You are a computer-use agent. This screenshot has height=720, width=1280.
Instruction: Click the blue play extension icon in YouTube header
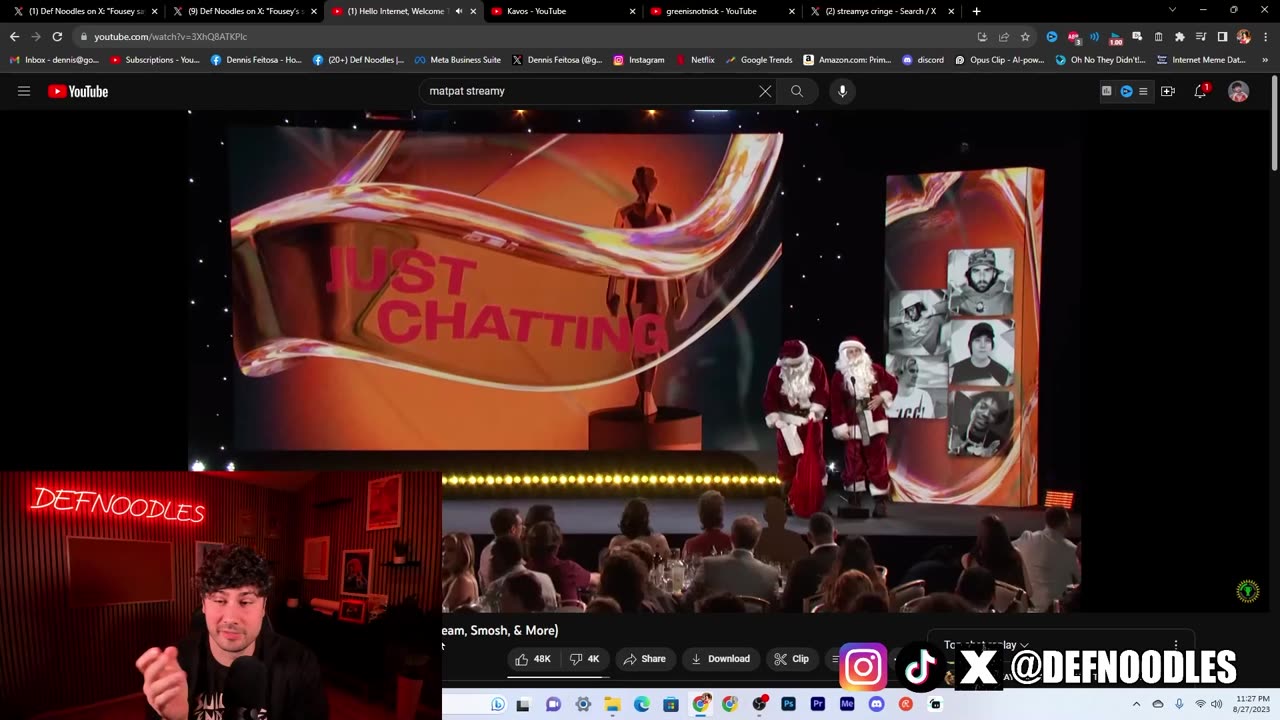[1126, 91]
